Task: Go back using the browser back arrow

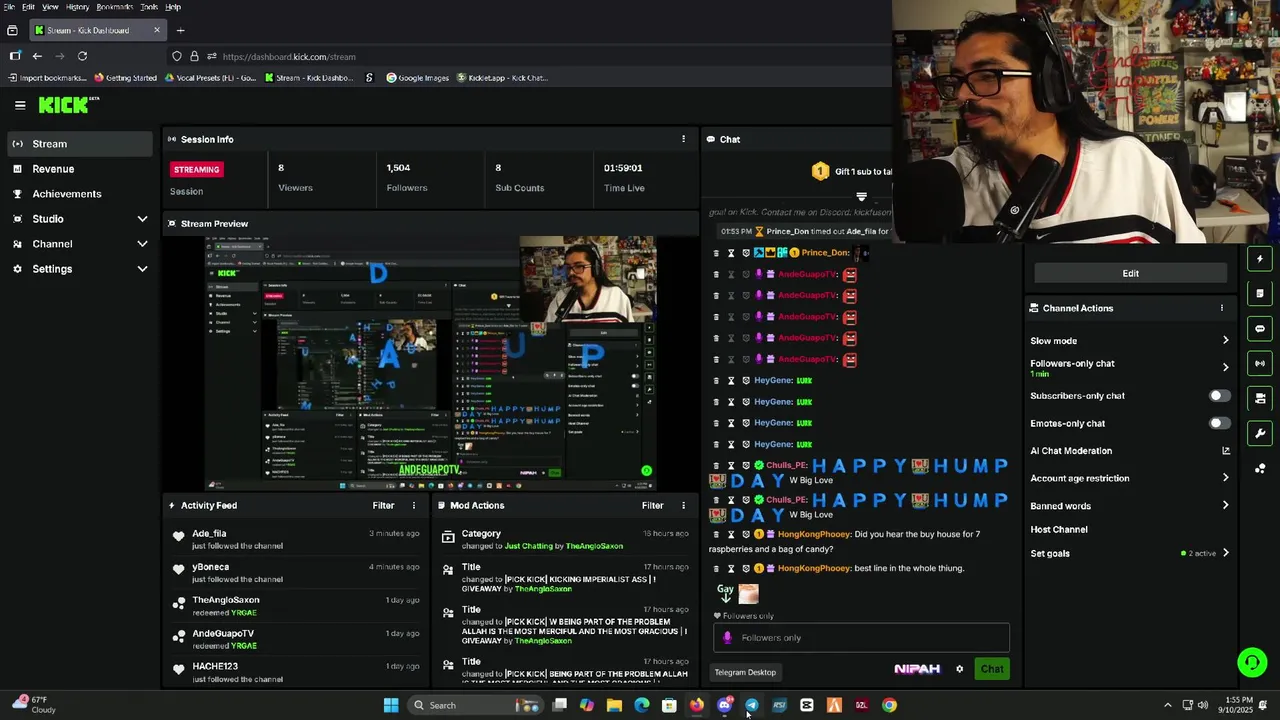Action: click(x=37, y=56)
